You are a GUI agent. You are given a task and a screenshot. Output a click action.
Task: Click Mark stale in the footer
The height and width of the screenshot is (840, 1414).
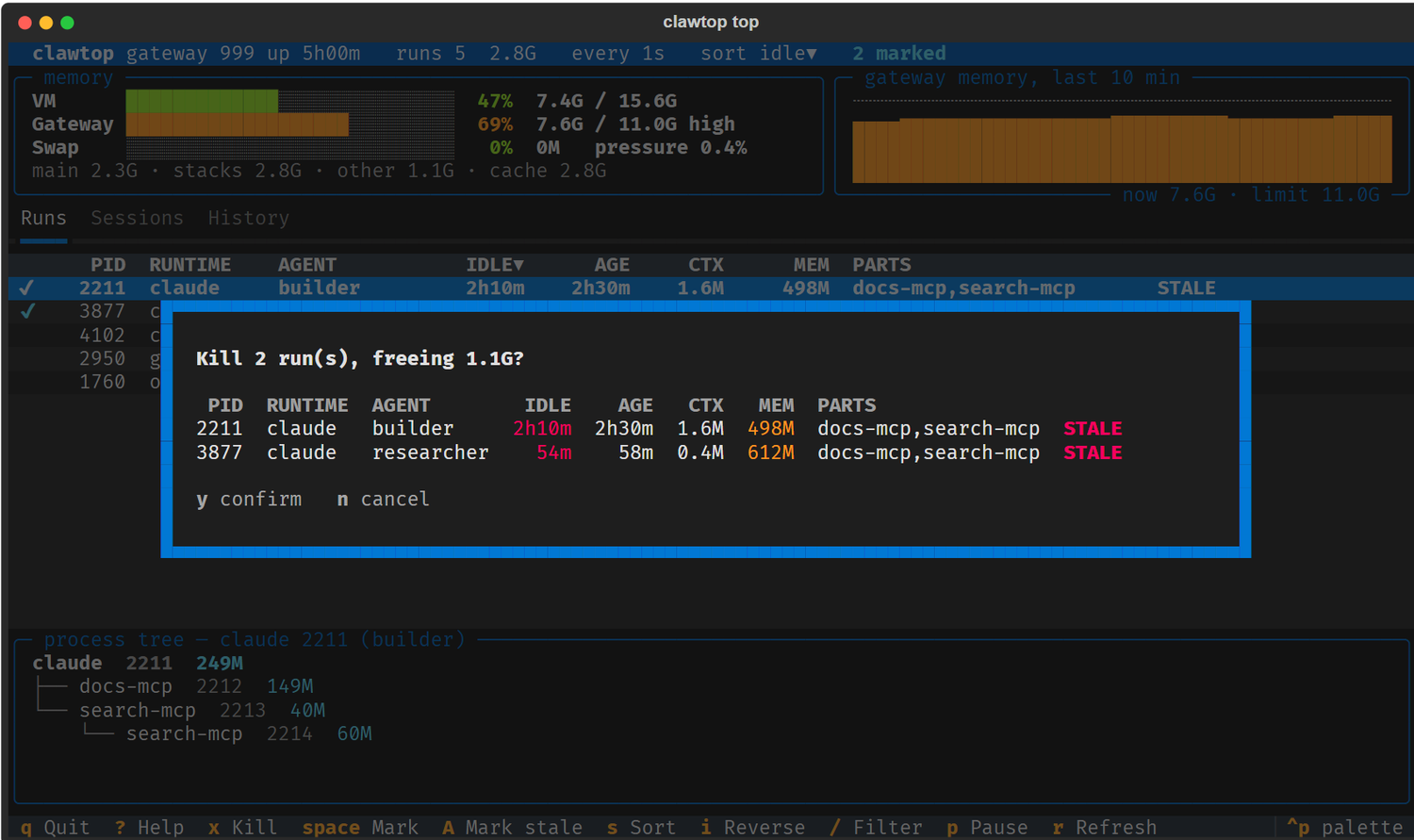pos(512,827)
